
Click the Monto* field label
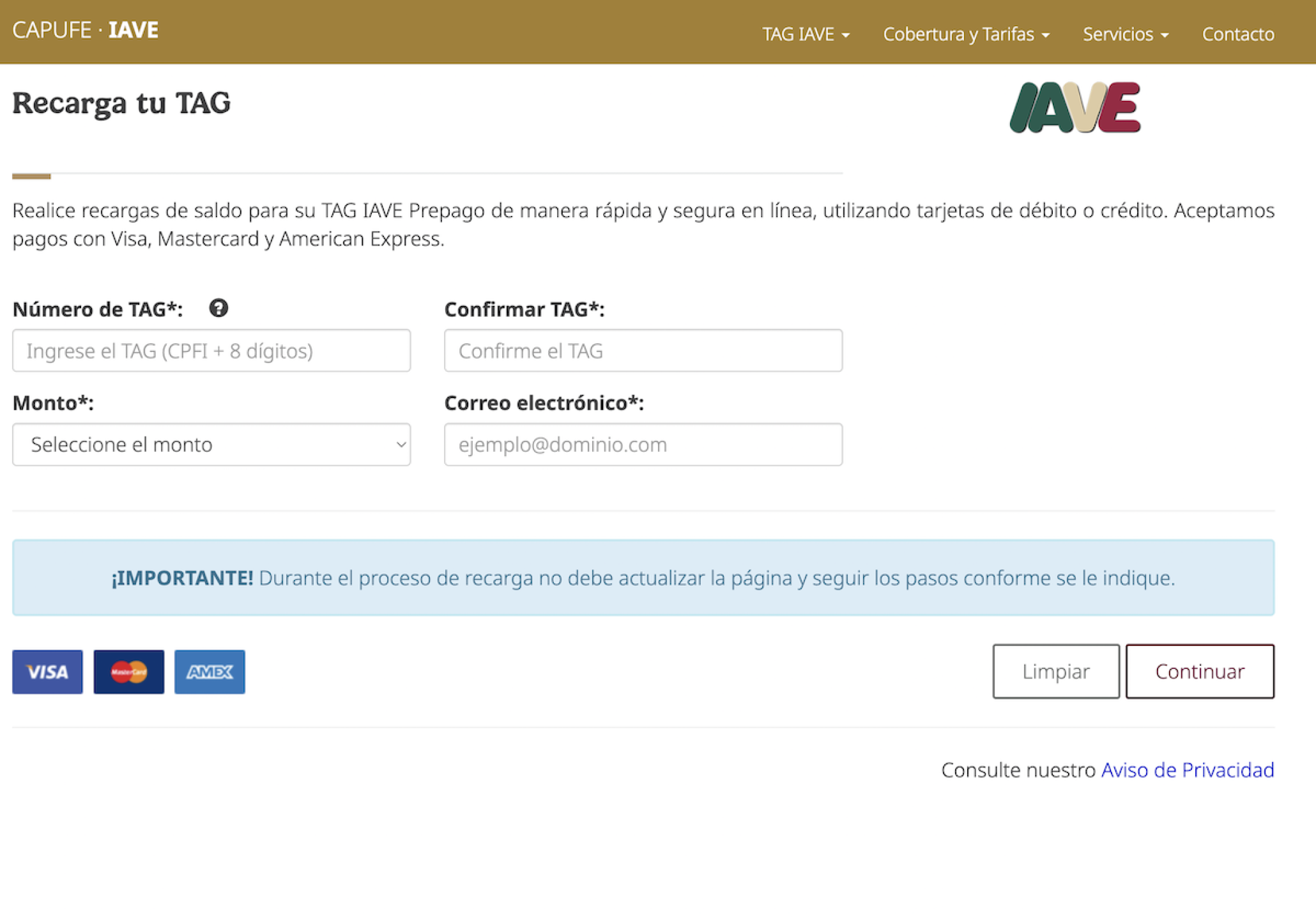tap(53, 403)
